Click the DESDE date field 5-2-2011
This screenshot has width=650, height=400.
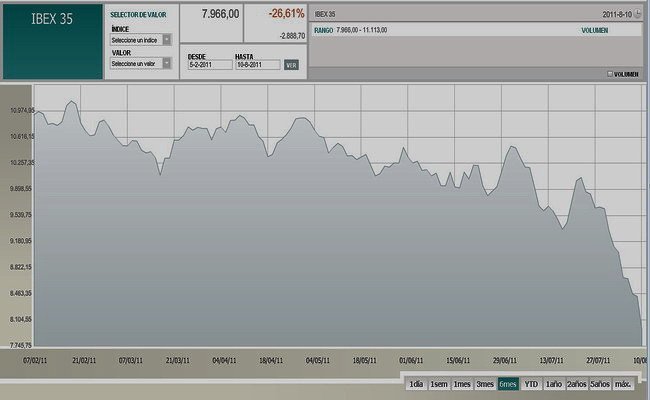coord(210,65)
